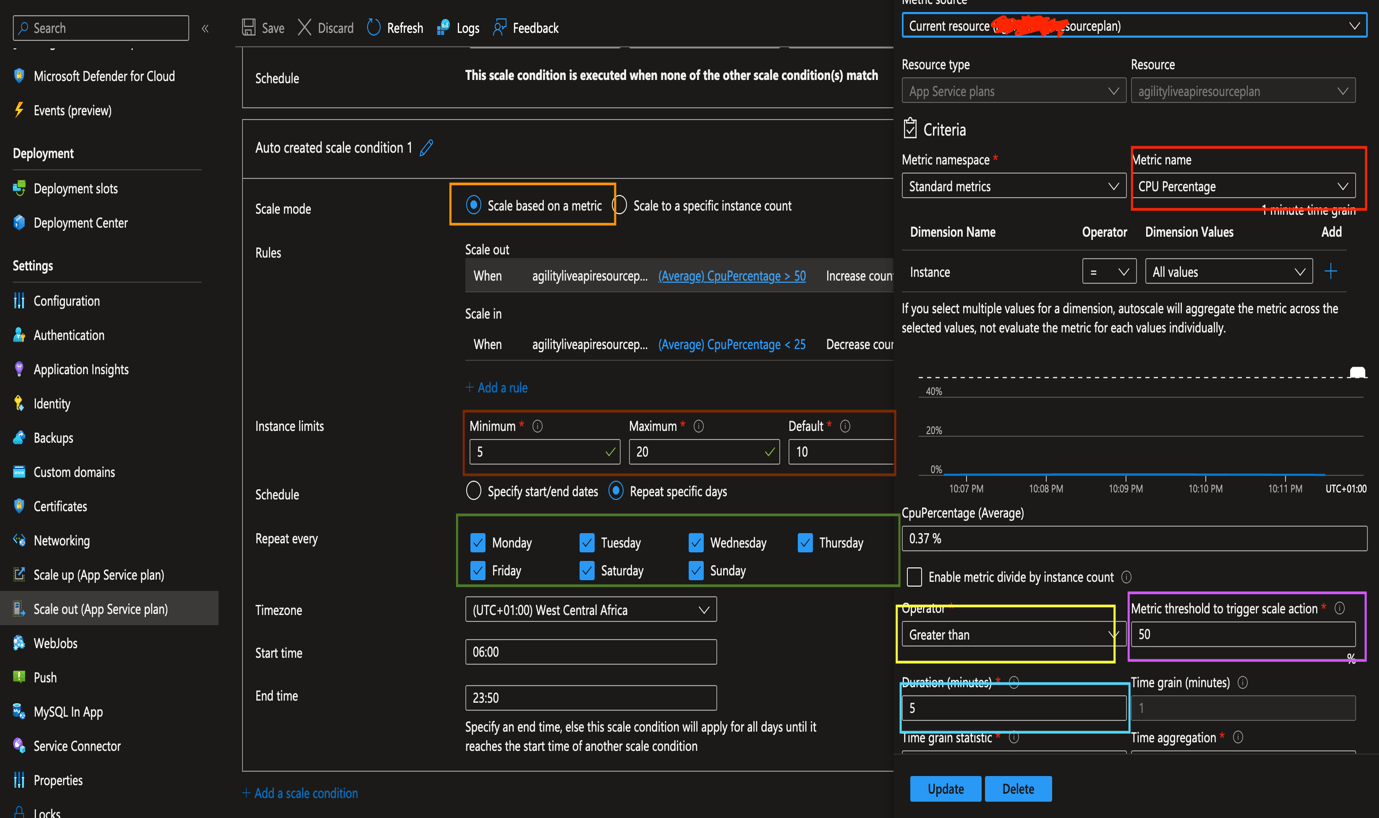The image size is (1379, 818).
Task: Click the sidebar Search box
Action: click(100, 28)
